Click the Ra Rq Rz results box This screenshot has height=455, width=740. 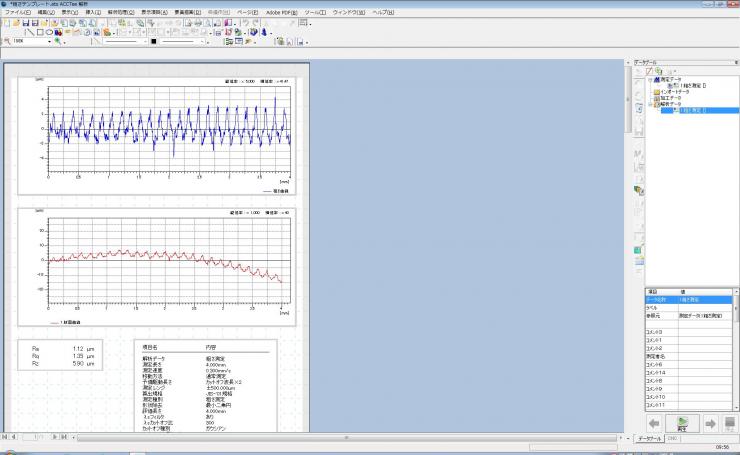tap(60, 355)
